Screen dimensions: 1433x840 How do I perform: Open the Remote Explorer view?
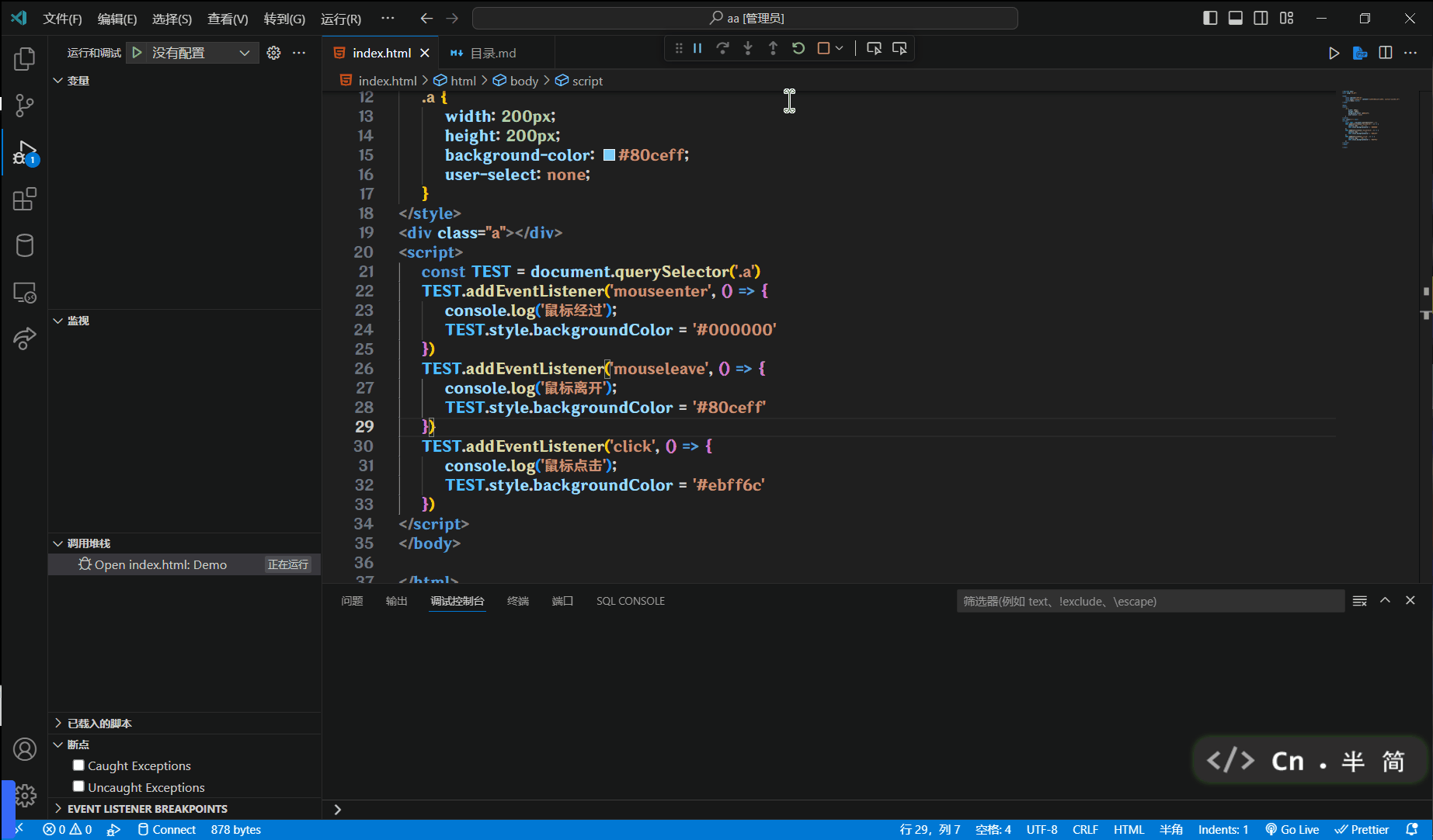tap(25, 293)
